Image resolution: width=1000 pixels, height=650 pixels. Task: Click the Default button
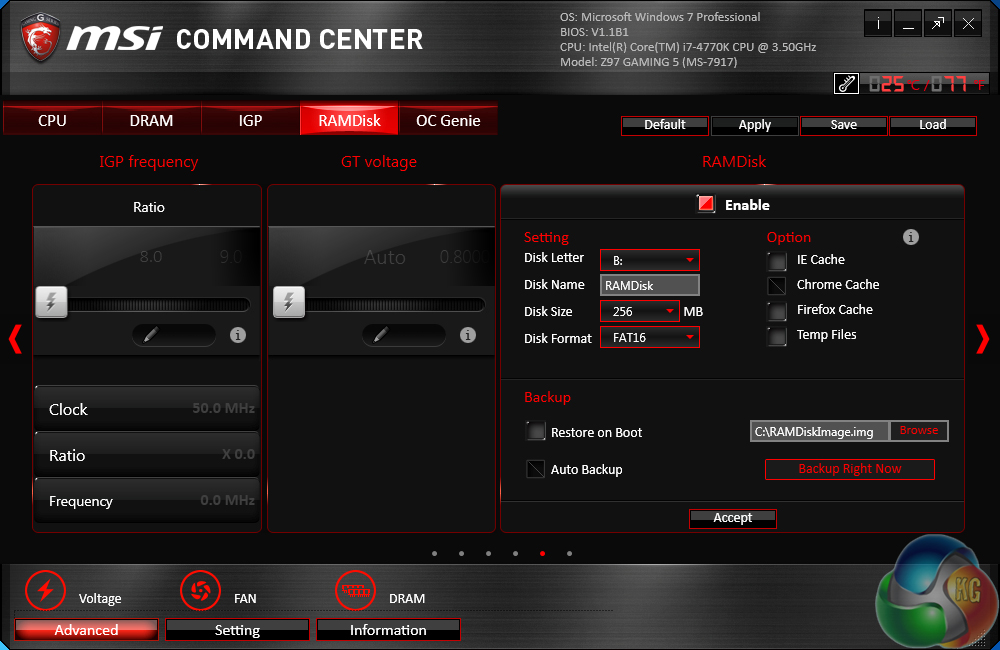[665, 125]
